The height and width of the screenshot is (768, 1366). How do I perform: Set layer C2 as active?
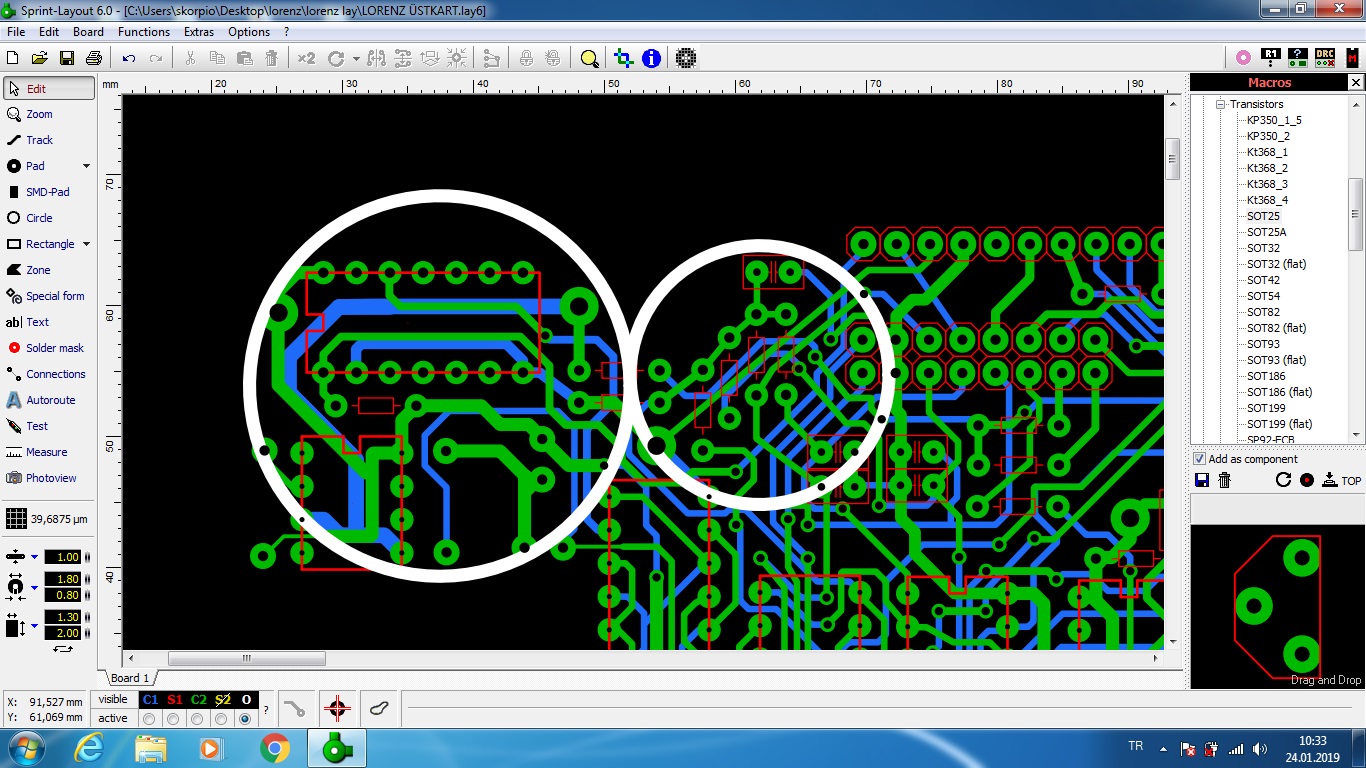pyautogui.click(x=197, y=718)
